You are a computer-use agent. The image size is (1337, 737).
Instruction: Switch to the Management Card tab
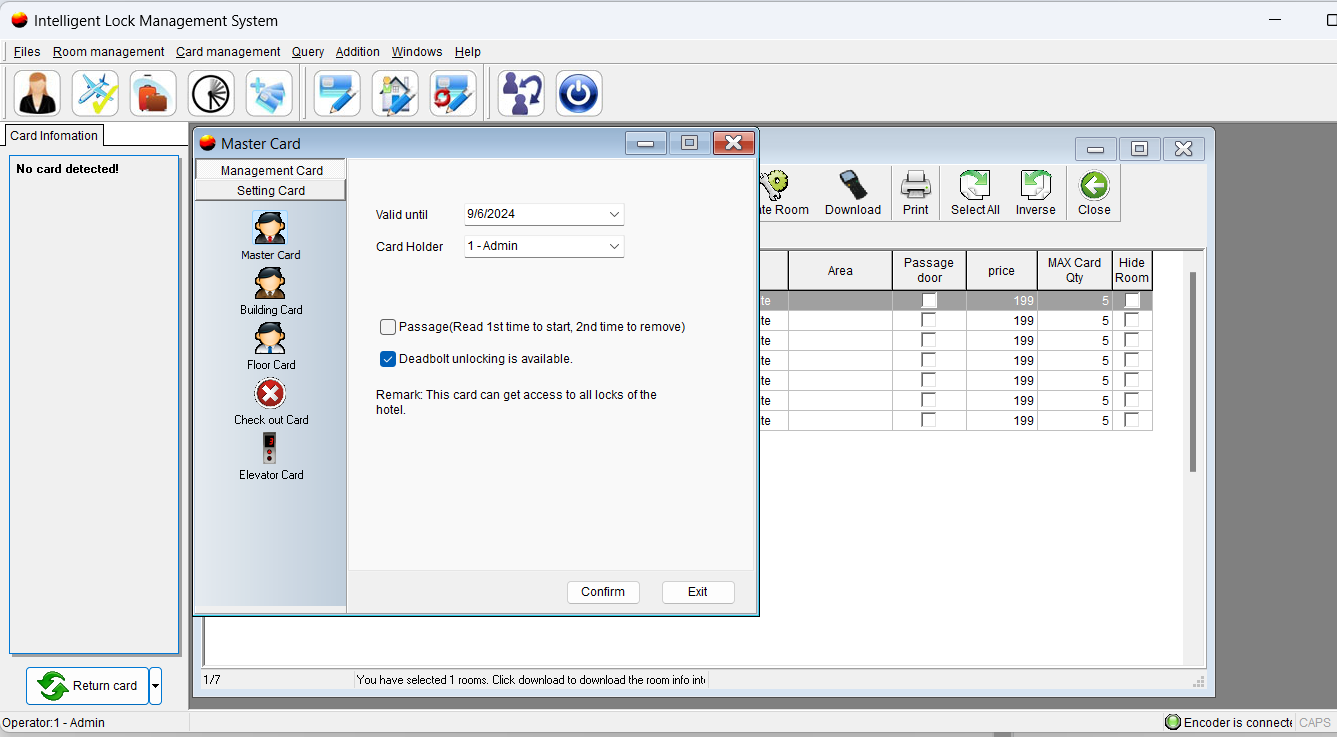[x=271, y=170]
